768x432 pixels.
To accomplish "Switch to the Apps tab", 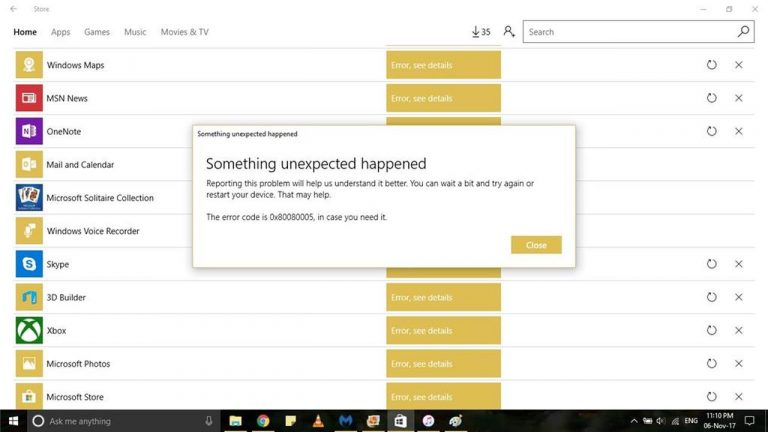I will click(61, 32).
